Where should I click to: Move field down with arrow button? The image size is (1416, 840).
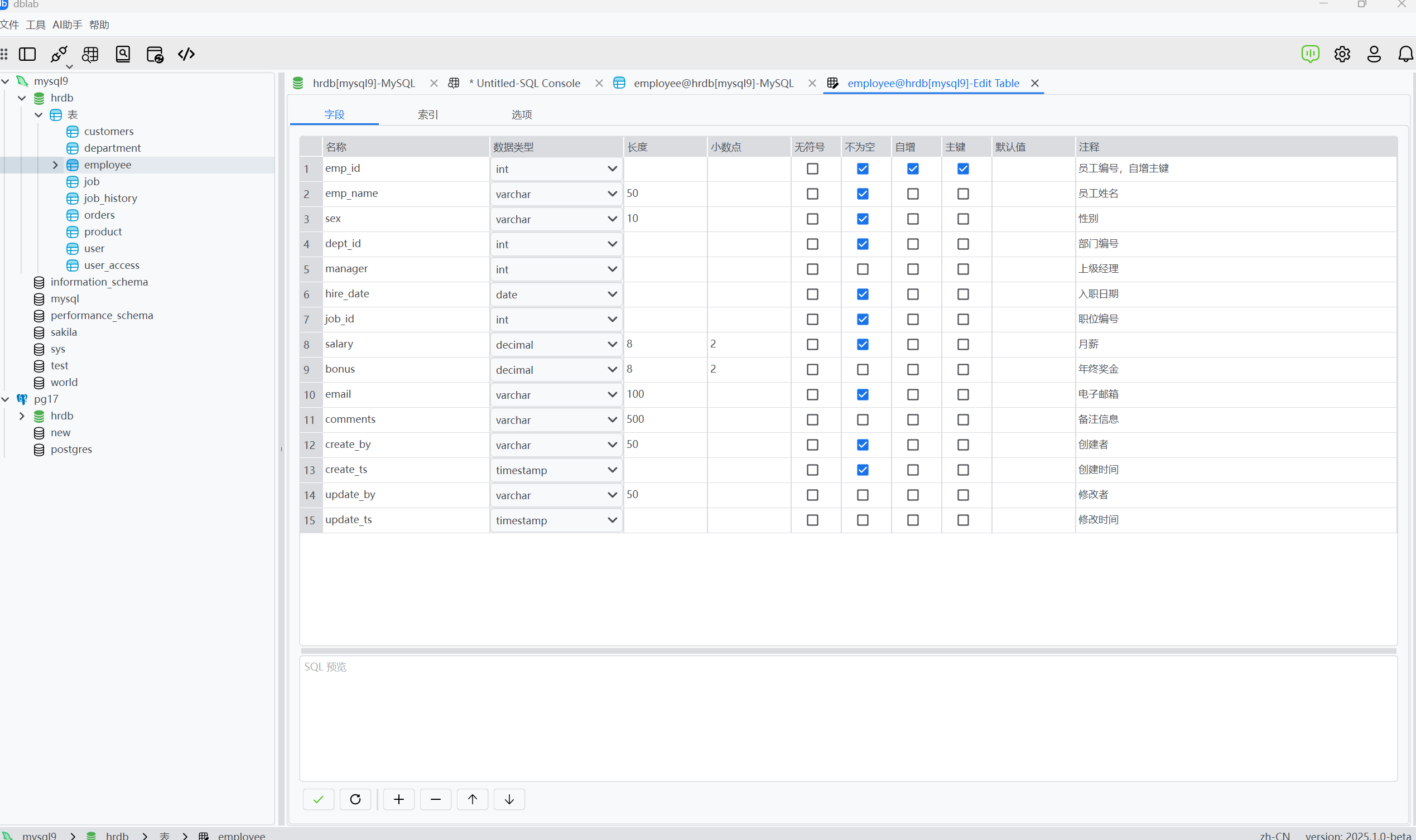(509, 799)
